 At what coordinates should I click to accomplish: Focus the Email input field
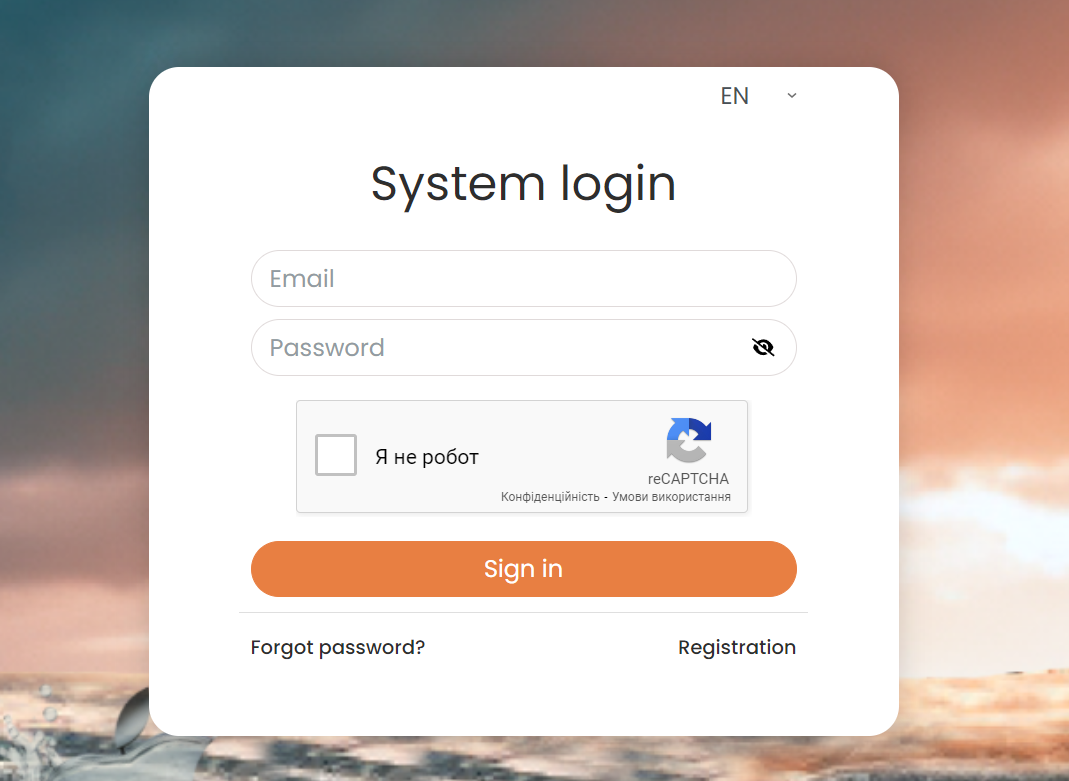pos(524,279)
